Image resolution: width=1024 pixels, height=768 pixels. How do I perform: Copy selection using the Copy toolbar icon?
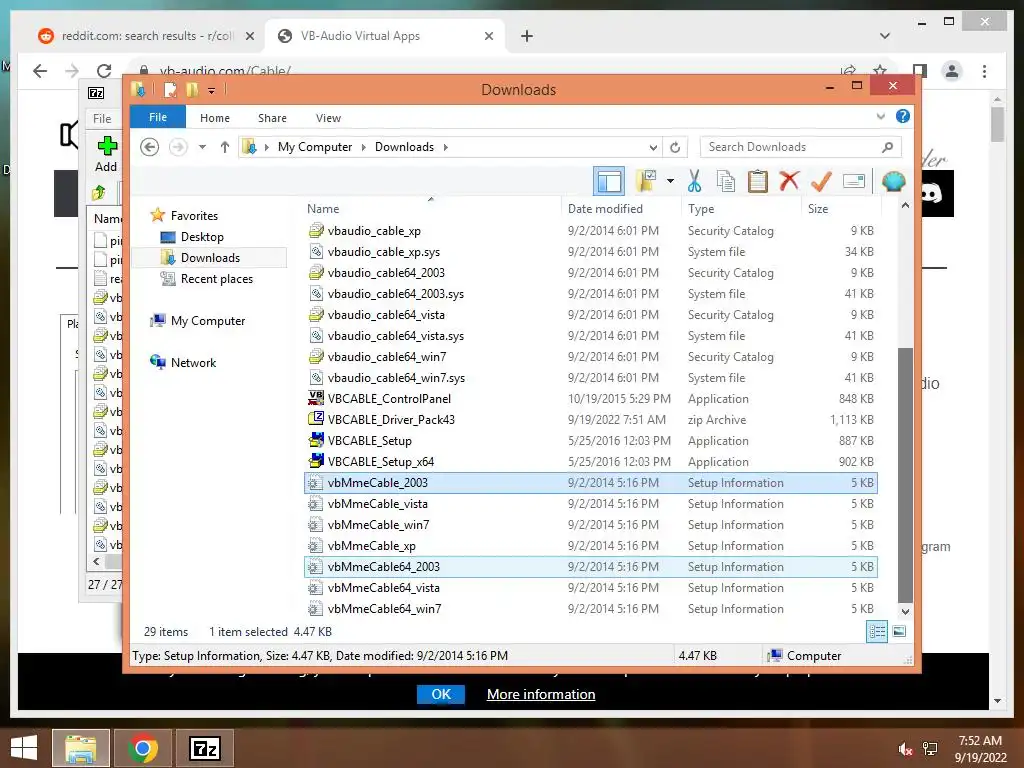click(726, 181)
